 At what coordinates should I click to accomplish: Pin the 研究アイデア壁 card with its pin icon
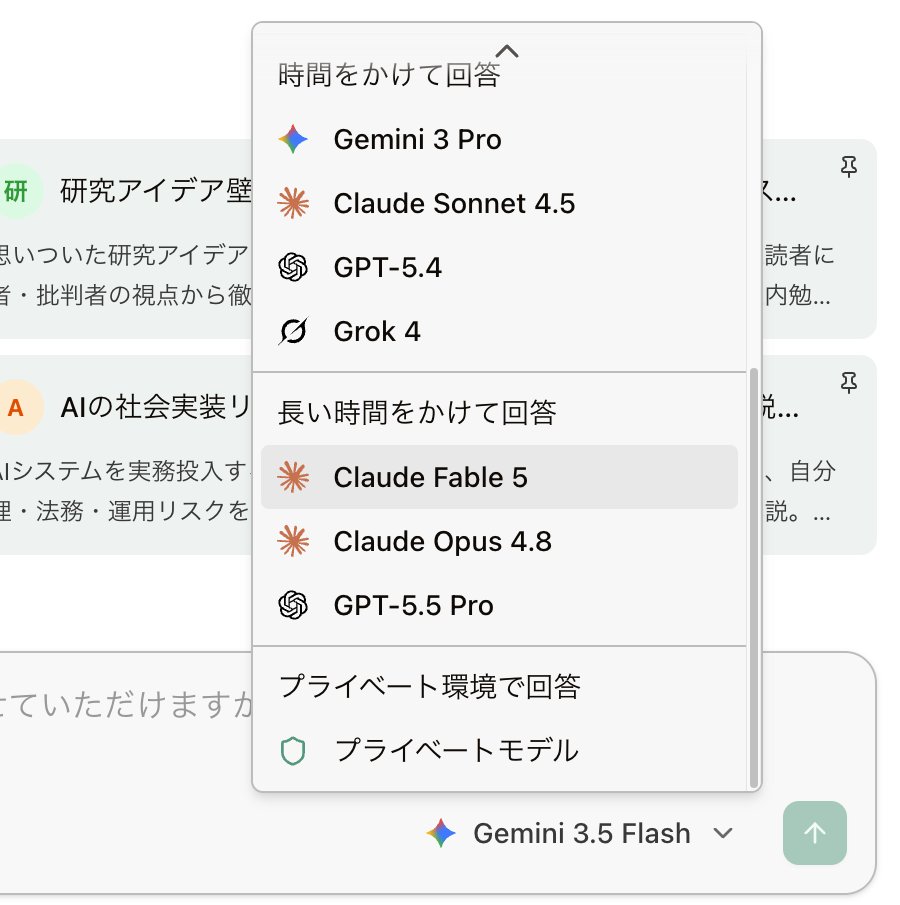pyautogui.click(x=849, y=167)
